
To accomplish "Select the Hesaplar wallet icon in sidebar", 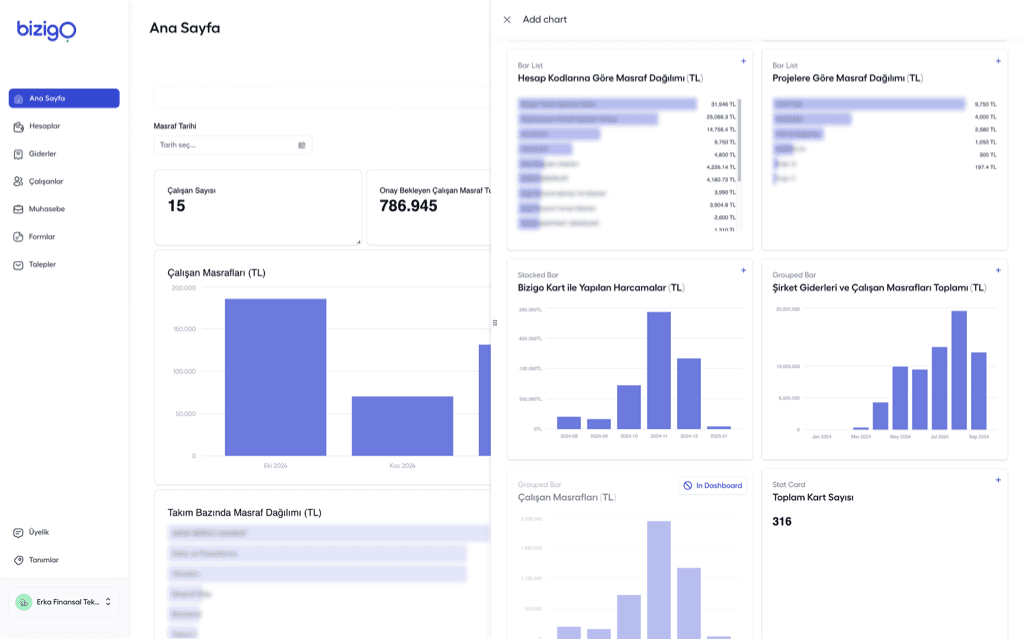I will click(x=20, y=125).
